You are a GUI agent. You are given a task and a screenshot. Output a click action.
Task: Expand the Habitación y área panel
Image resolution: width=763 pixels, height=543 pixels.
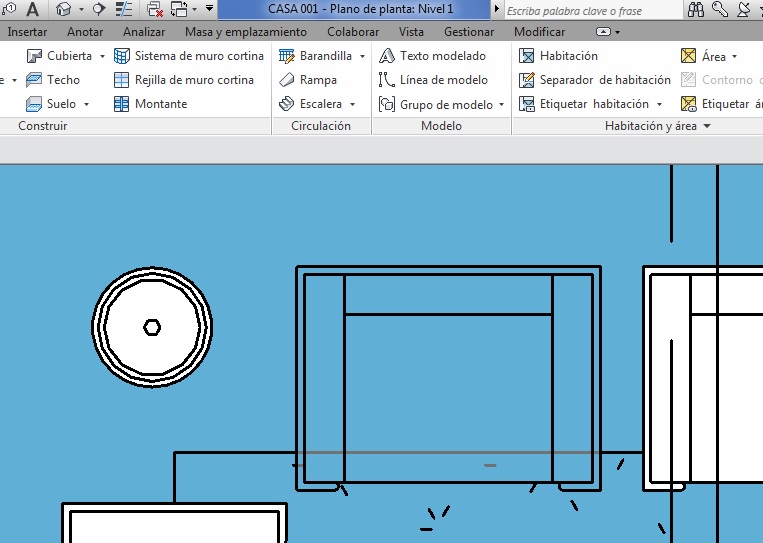707,127
